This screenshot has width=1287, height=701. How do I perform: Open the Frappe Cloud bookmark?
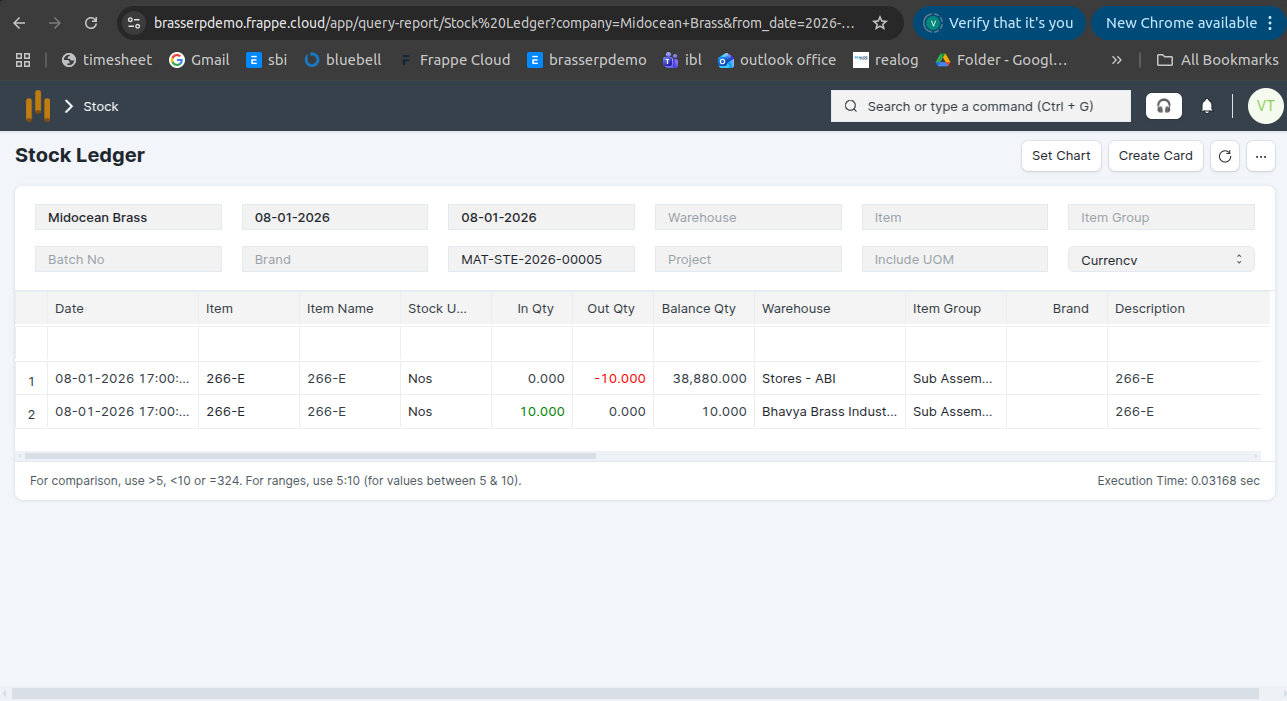(454, 60)
